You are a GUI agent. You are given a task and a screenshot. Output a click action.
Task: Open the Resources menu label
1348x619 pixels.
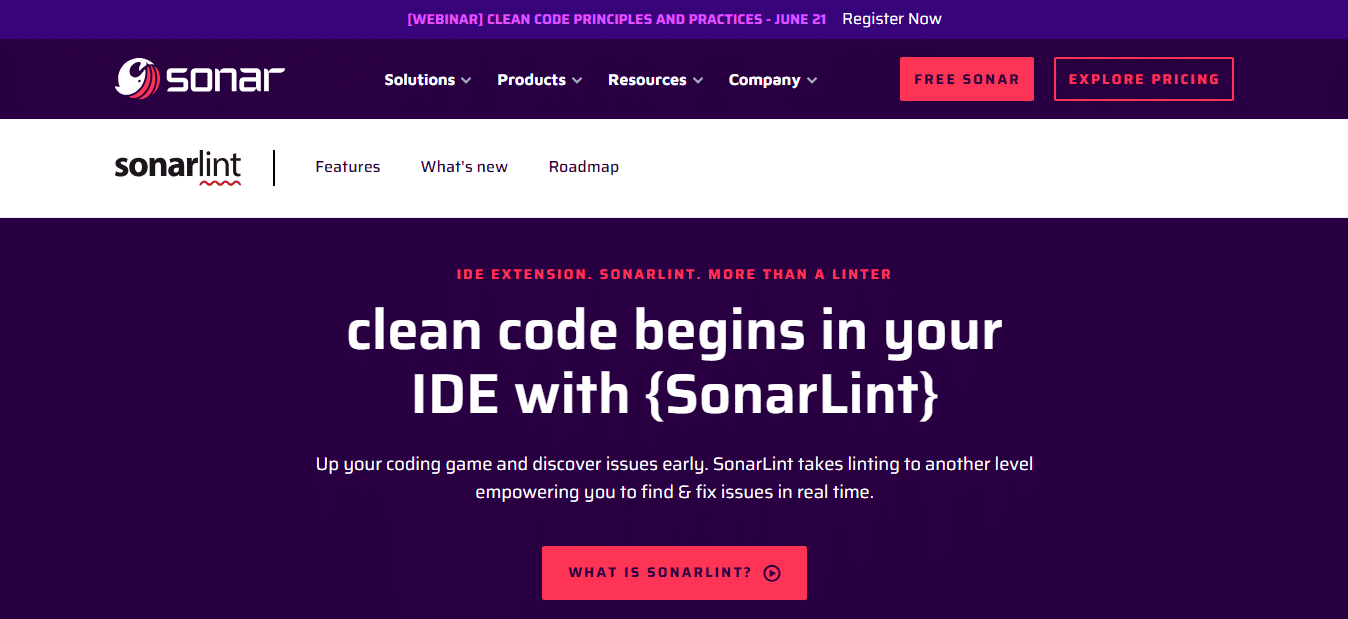click(647, 80)
